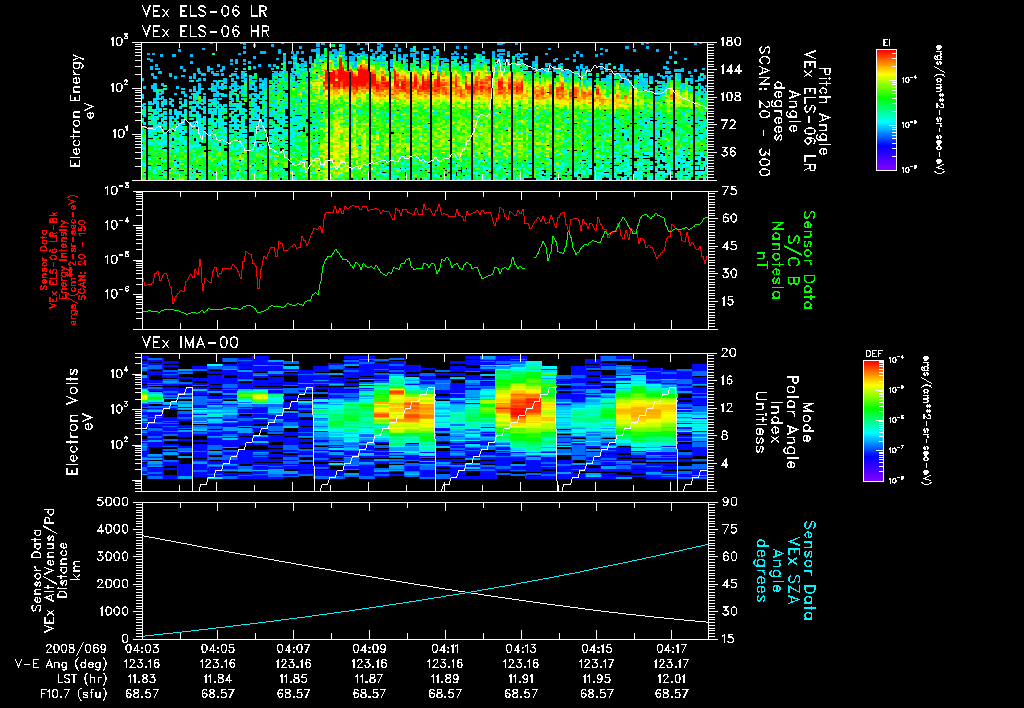
Task: Click the LST value '11.87'
Action: [x=369, y=679]
